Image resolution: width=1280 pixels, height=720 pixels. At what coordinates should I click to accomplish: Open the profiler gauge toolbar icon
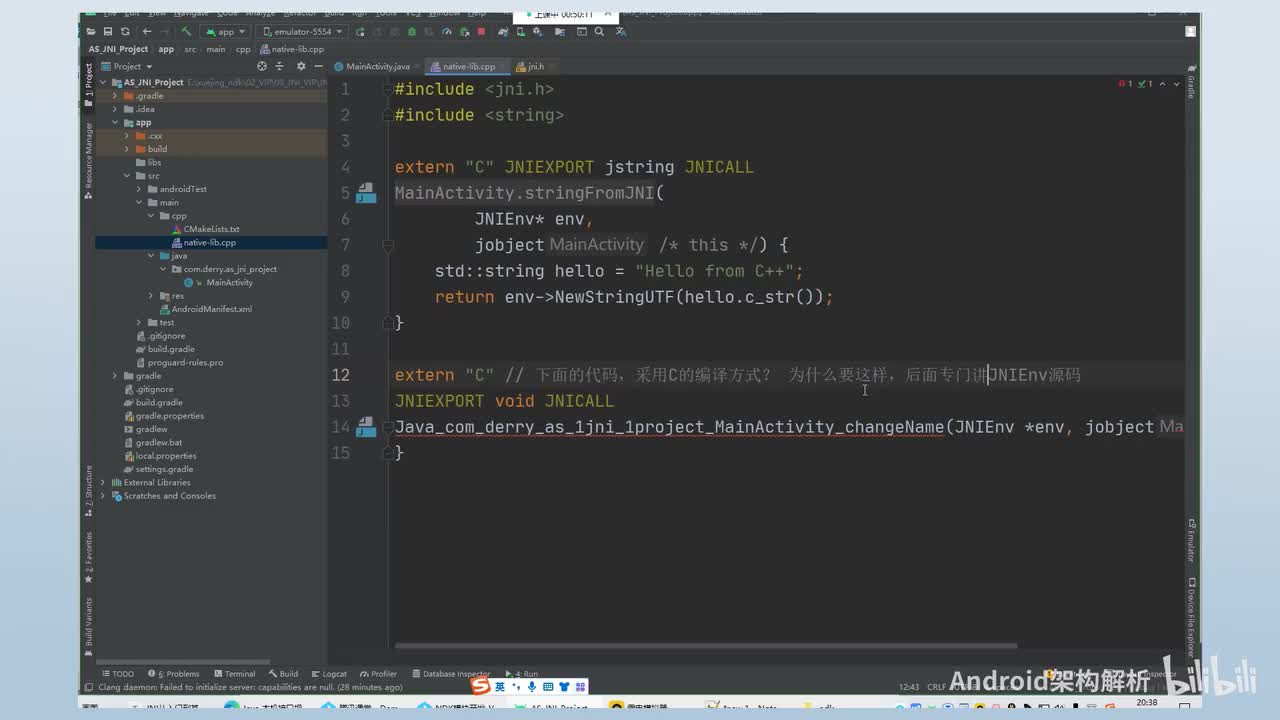(446, 32)
